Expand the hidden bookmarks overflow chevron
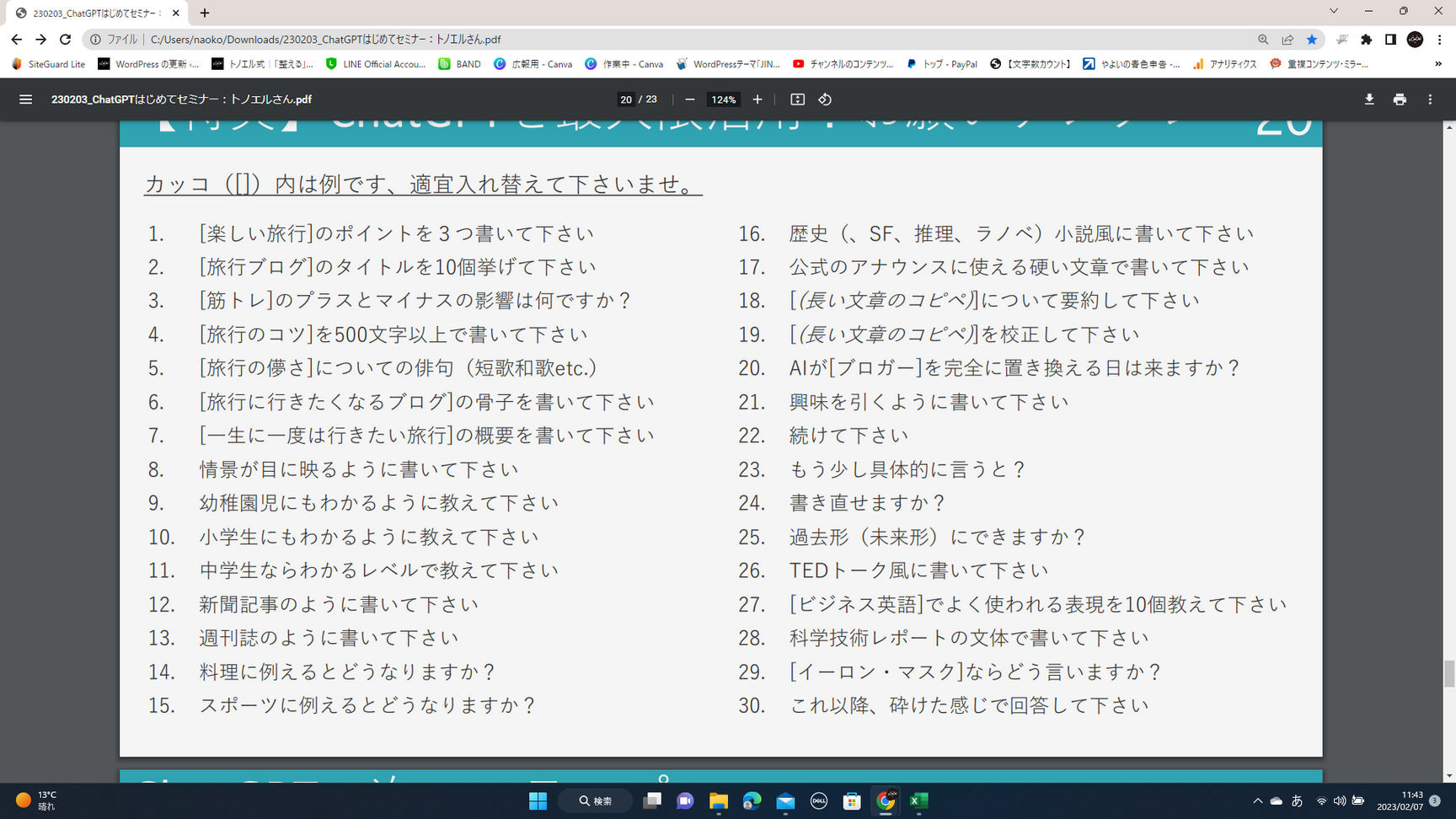This screenshot has width=1456, height=819. tap(1438, 64)
